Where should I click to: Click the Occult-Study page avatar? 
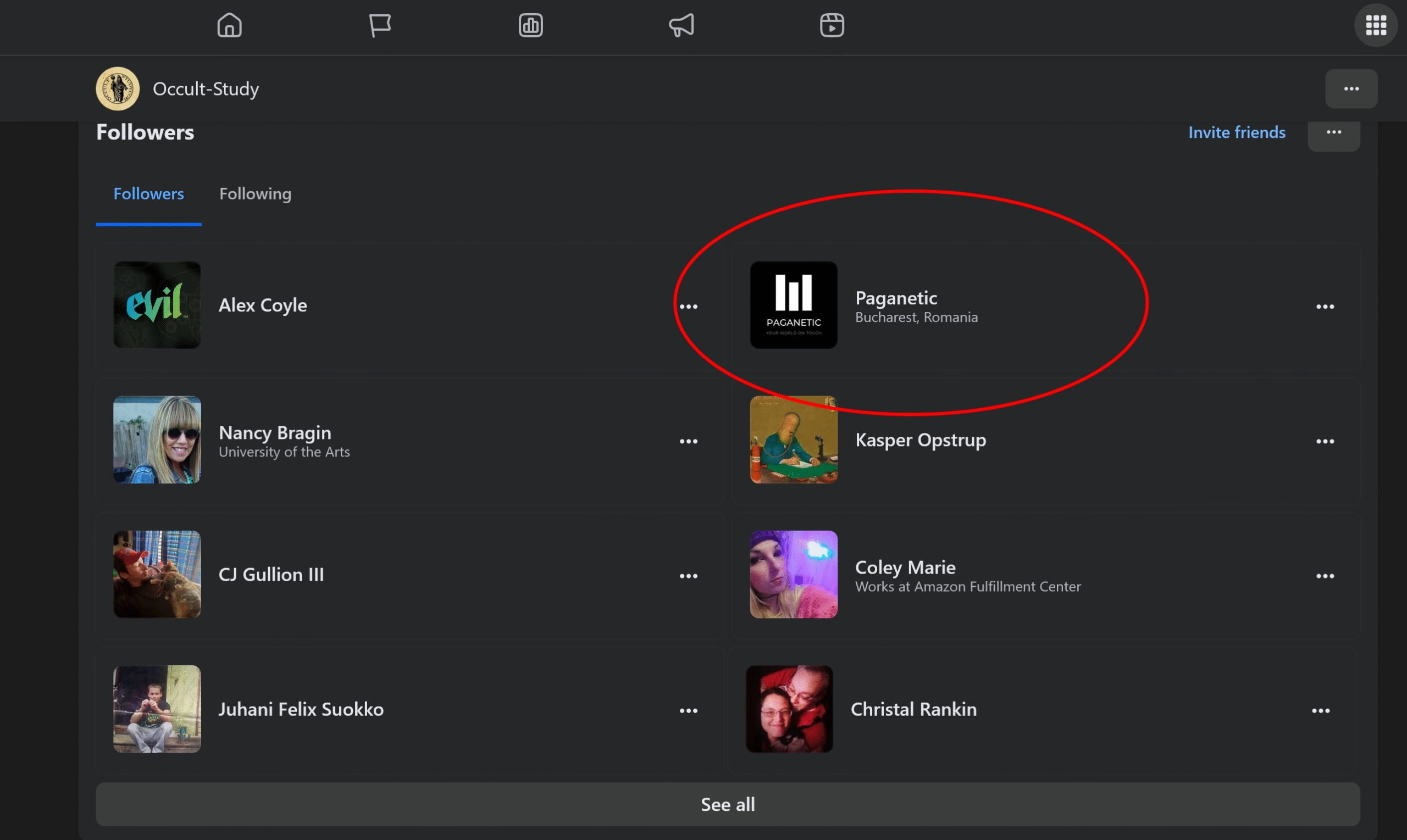[x=118, y=89]
